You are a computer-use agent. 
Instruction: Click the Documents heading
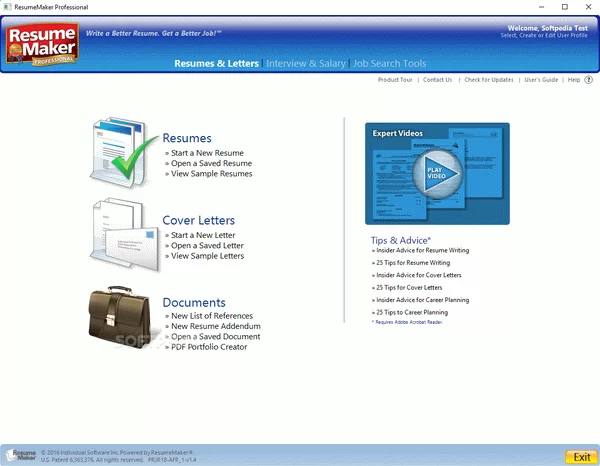click(x=194, y=303)
